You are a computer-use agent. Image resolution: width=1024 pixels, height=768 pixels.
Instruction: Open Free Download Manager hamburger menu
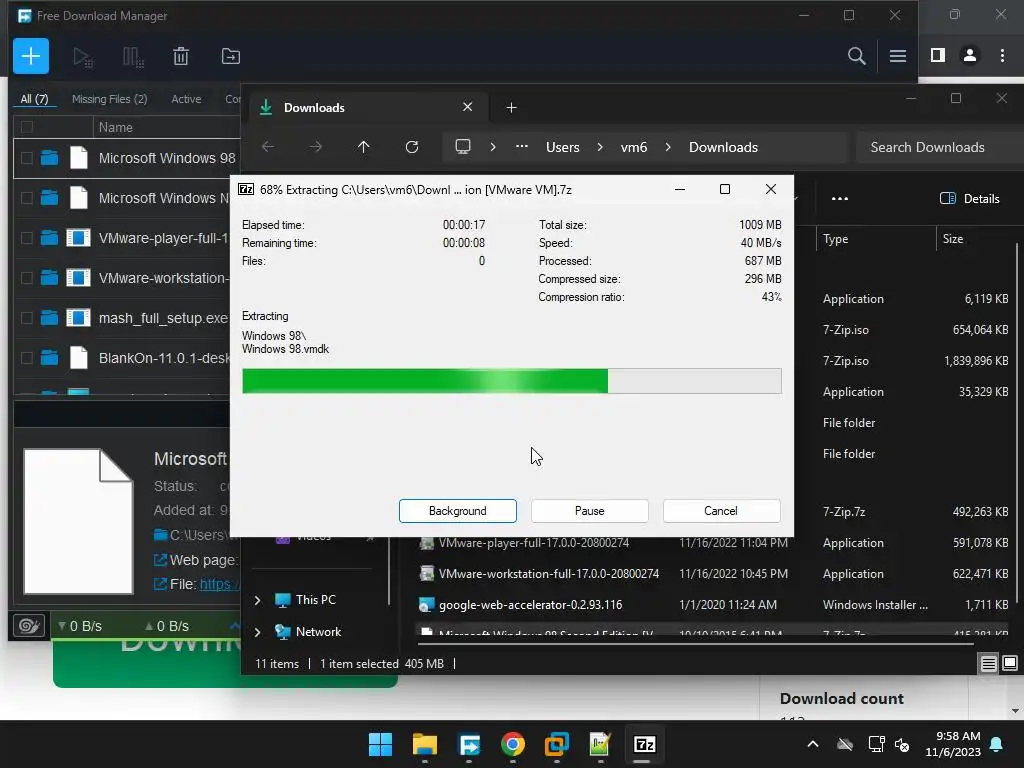coord(898,56)
